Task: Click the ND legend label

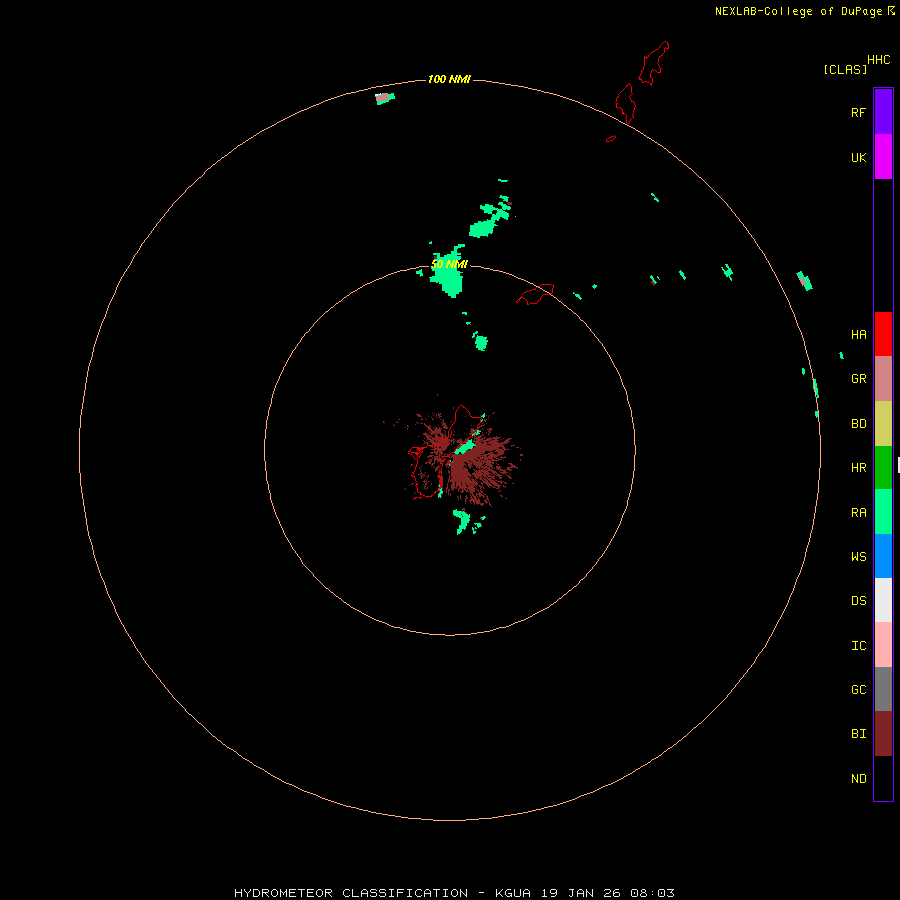Action: click(858, 779)
